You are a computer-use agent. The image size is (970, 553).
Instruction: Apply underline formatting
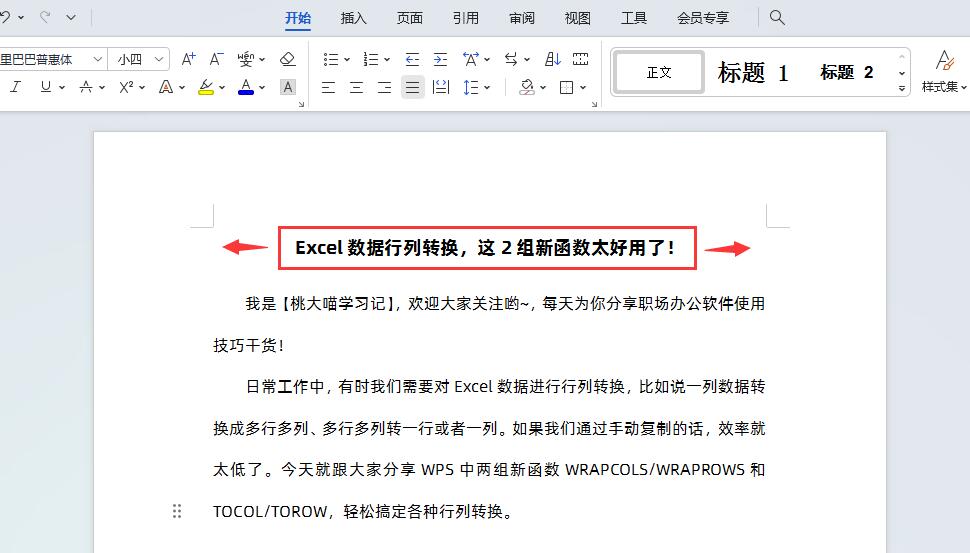(x=46, y=87)
